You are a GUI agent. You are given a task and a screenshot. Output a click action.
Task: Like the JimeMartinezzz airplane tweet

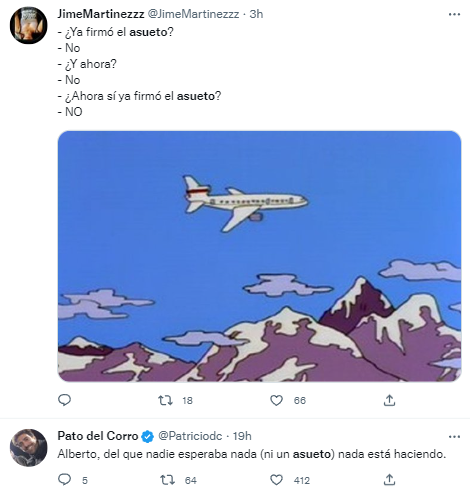tap(276, 400)
